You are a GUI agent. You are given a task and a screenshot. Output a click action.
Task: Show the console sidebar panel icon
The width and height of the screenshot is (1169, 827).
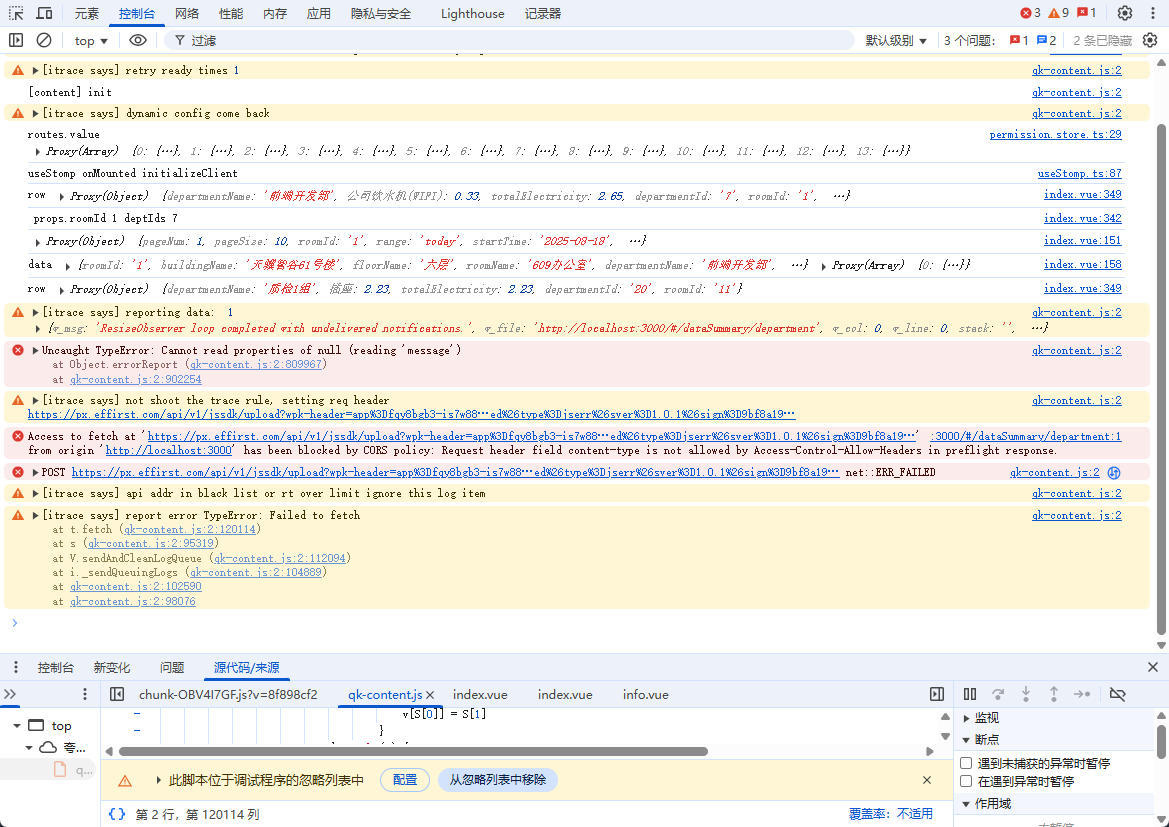tap(16, 40)
